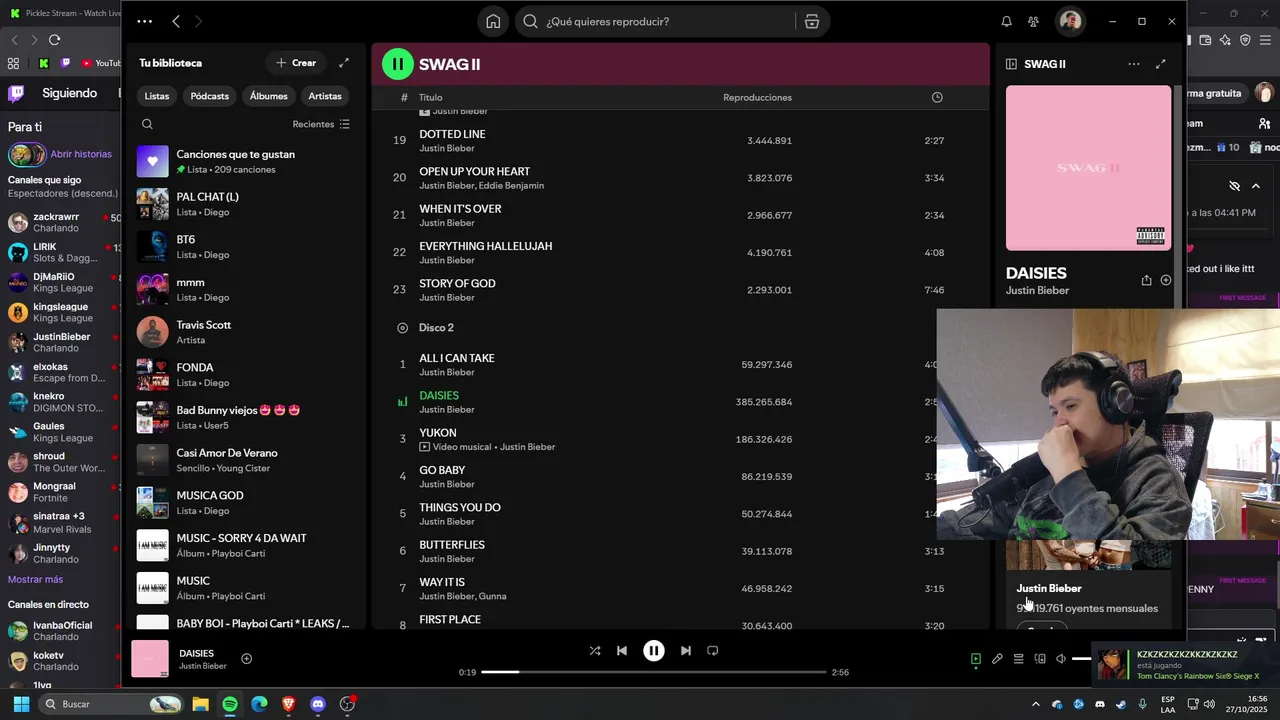Select the Pódcasts filter chip

pyautogui.click(x=210, y=96)
